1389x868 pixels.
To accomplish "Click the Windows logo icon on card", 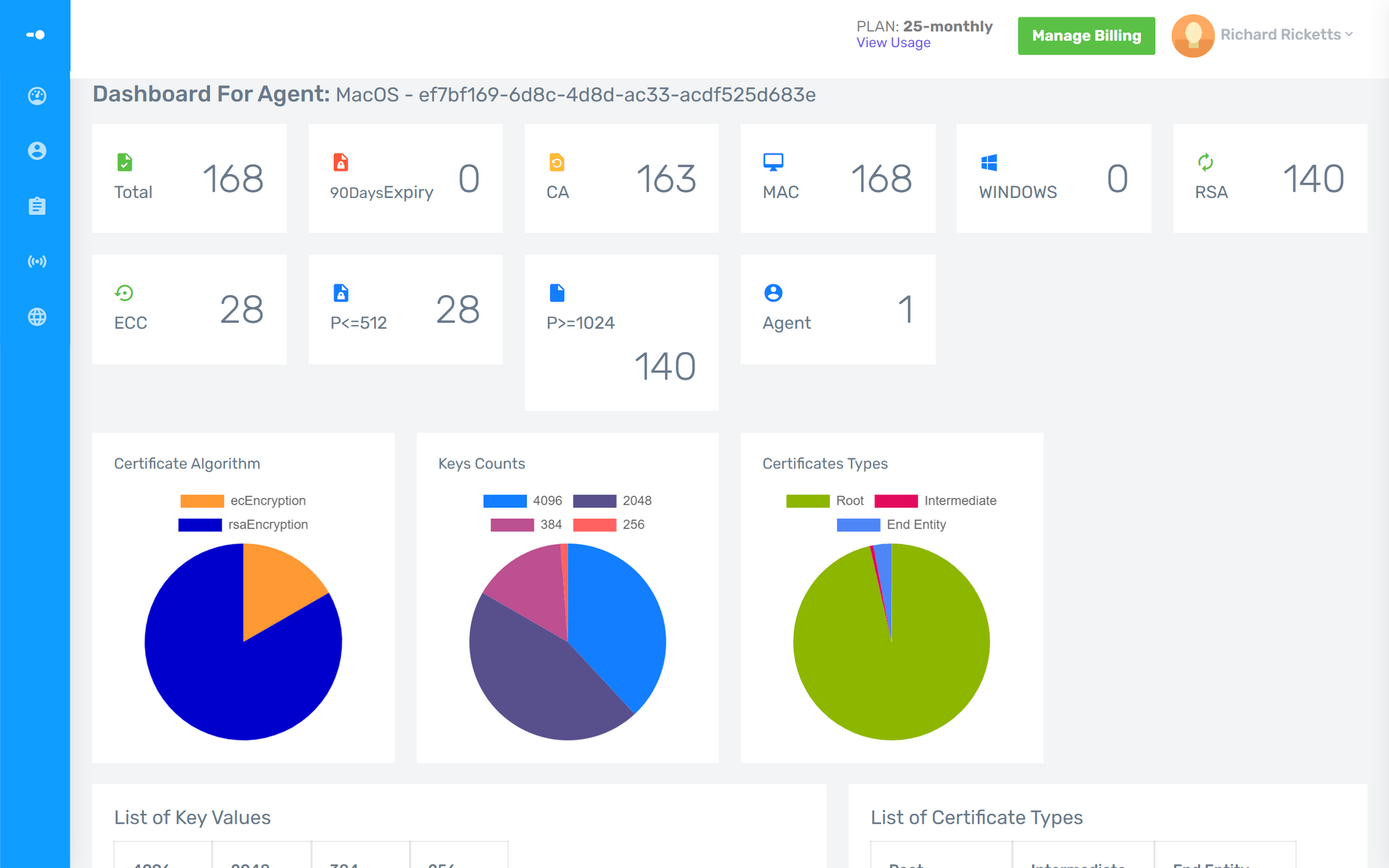I will click(989, 162).
